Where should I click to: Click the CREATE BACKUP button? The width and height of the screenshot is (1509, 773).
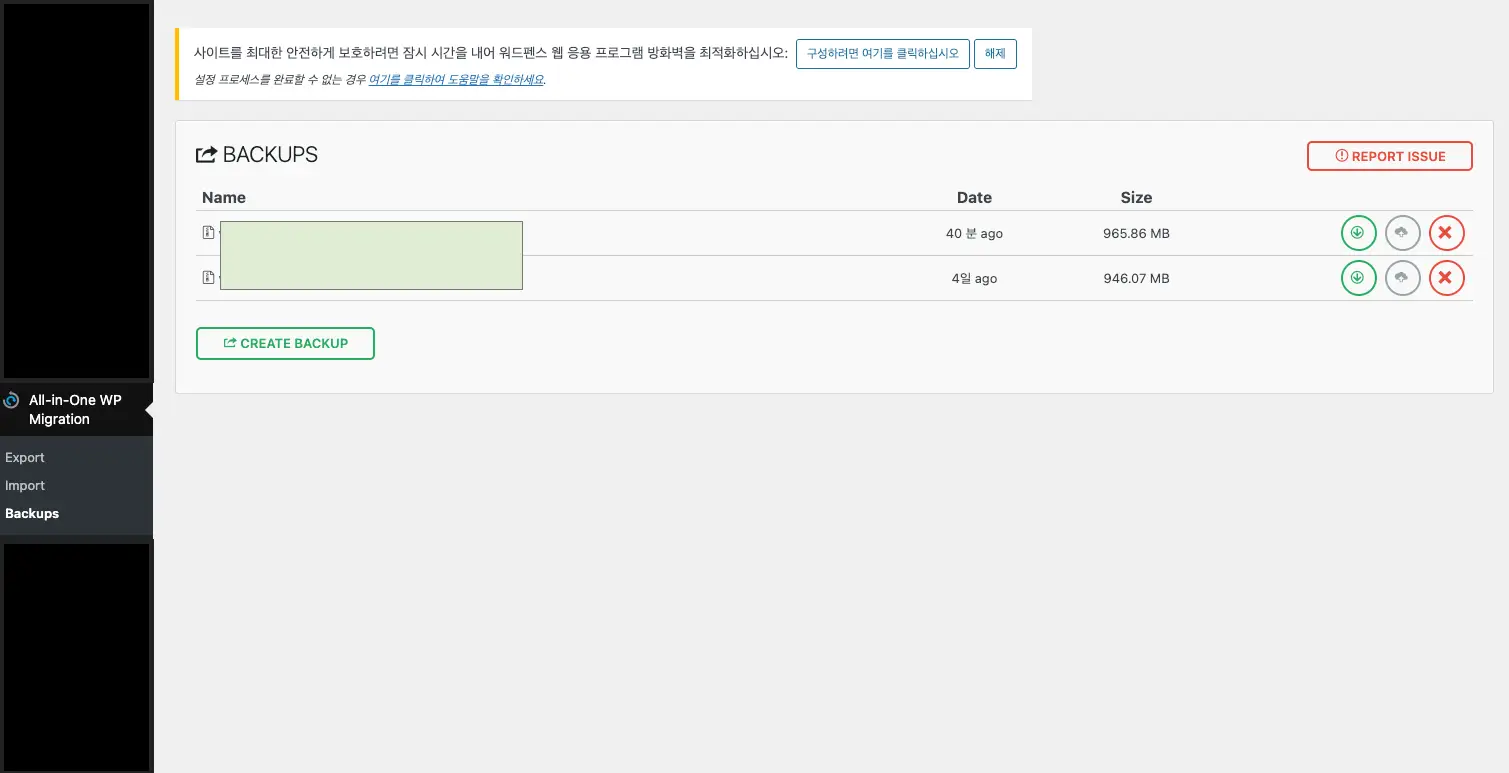285,343
